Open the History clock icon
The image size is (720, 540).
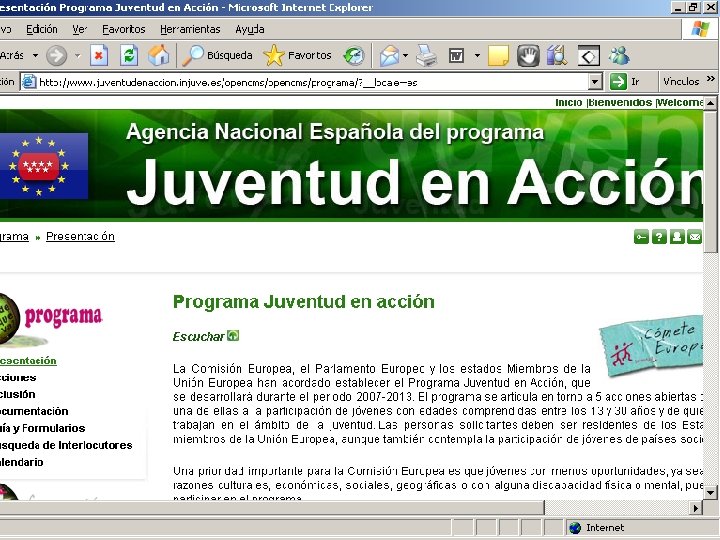point(354,56)
